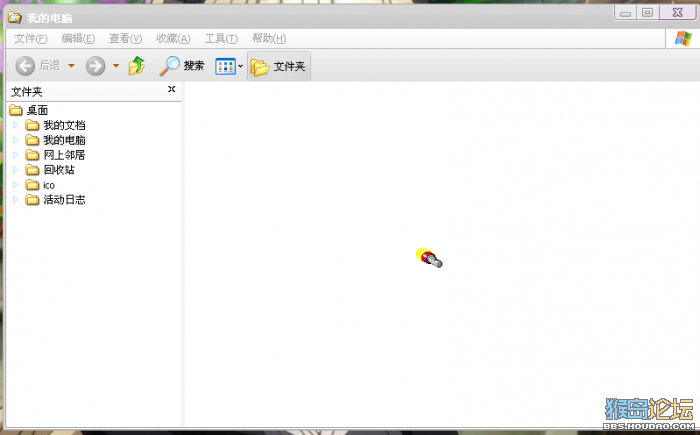Screen dimensions: 700x435
Task: Select the ico folder in tree
Action: point(49,185)
